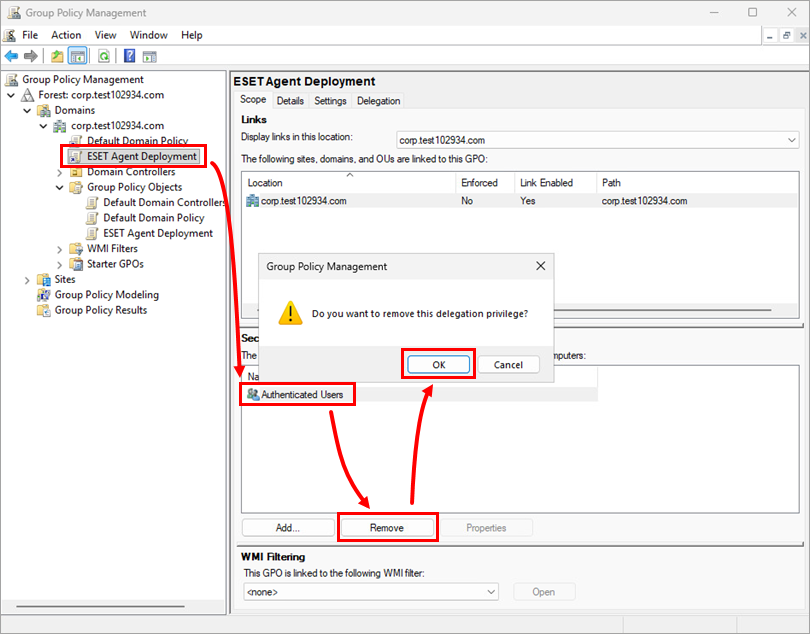The width and height of the screenshot is (810, 634).
Task: Click the Remove button
Action: (x=386, y=528)
